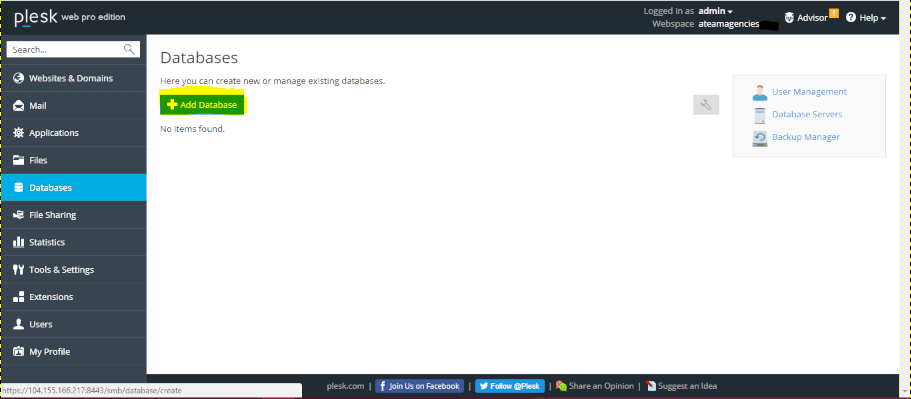Click the Databases page heading

click(199, 57)
